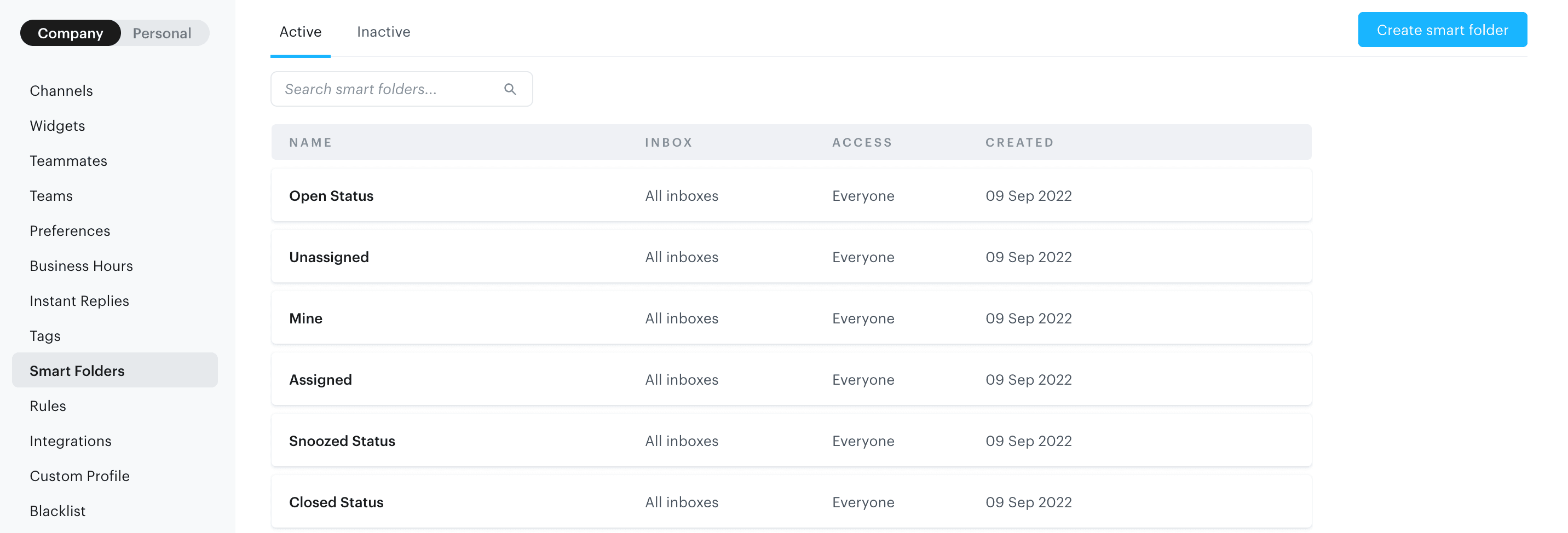
Task: Open the Blacklist settings page
Action: point(57,511)
